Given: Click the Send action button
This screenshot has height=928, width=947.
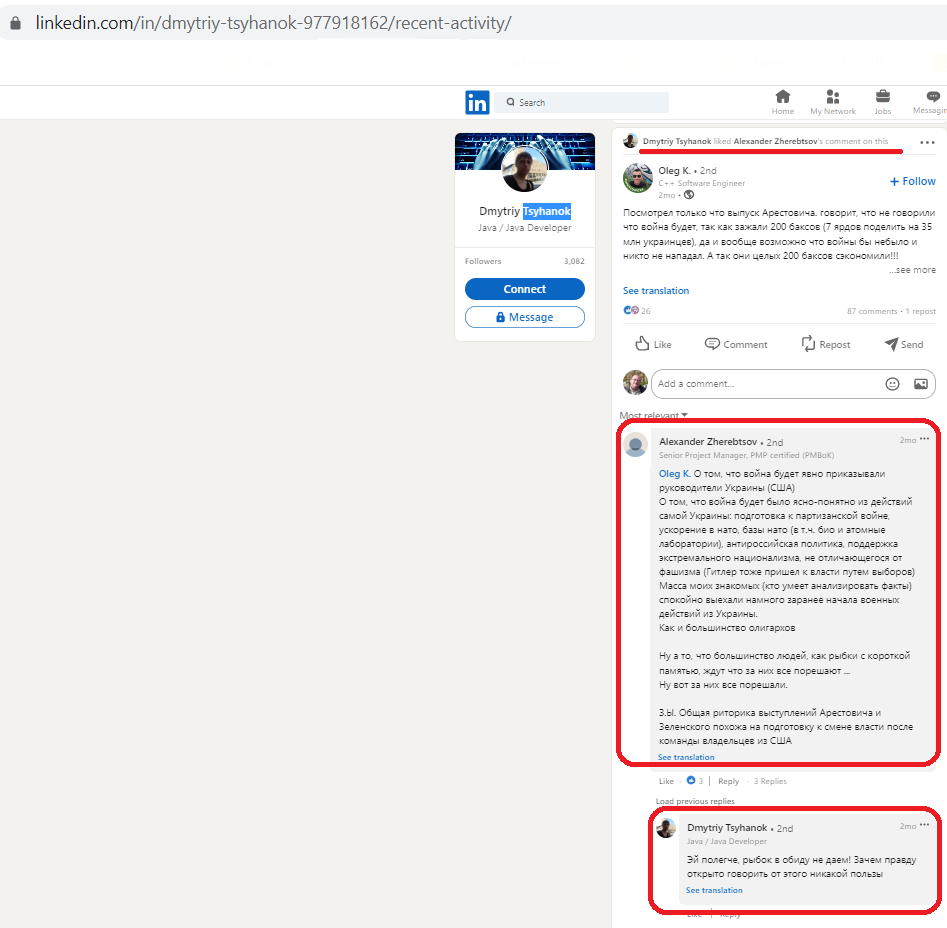Looking at the screenshot, I should pos(904,344).
